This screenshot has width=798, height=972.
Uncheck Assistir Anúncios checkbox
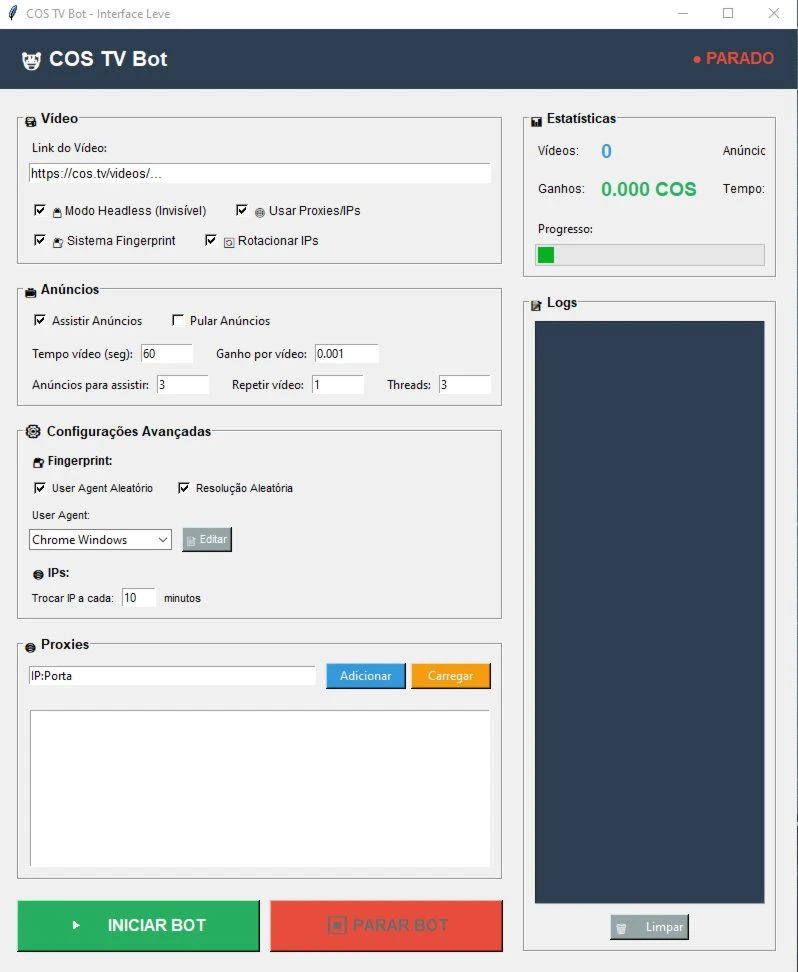pyautogui.click(x=40, y=320)
